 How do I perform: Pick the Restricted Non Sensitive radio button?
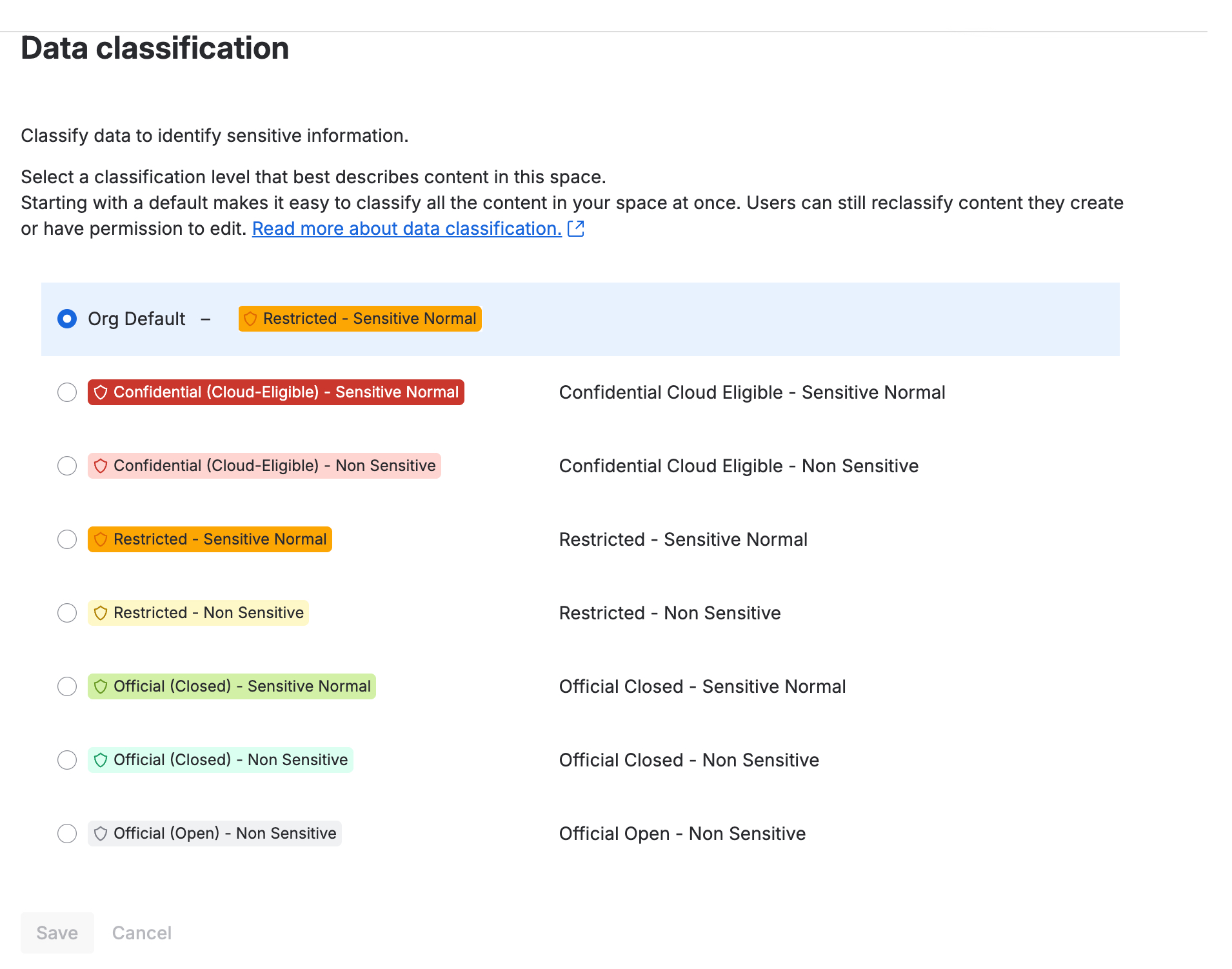pyautogui.click(x=67, y=613)
